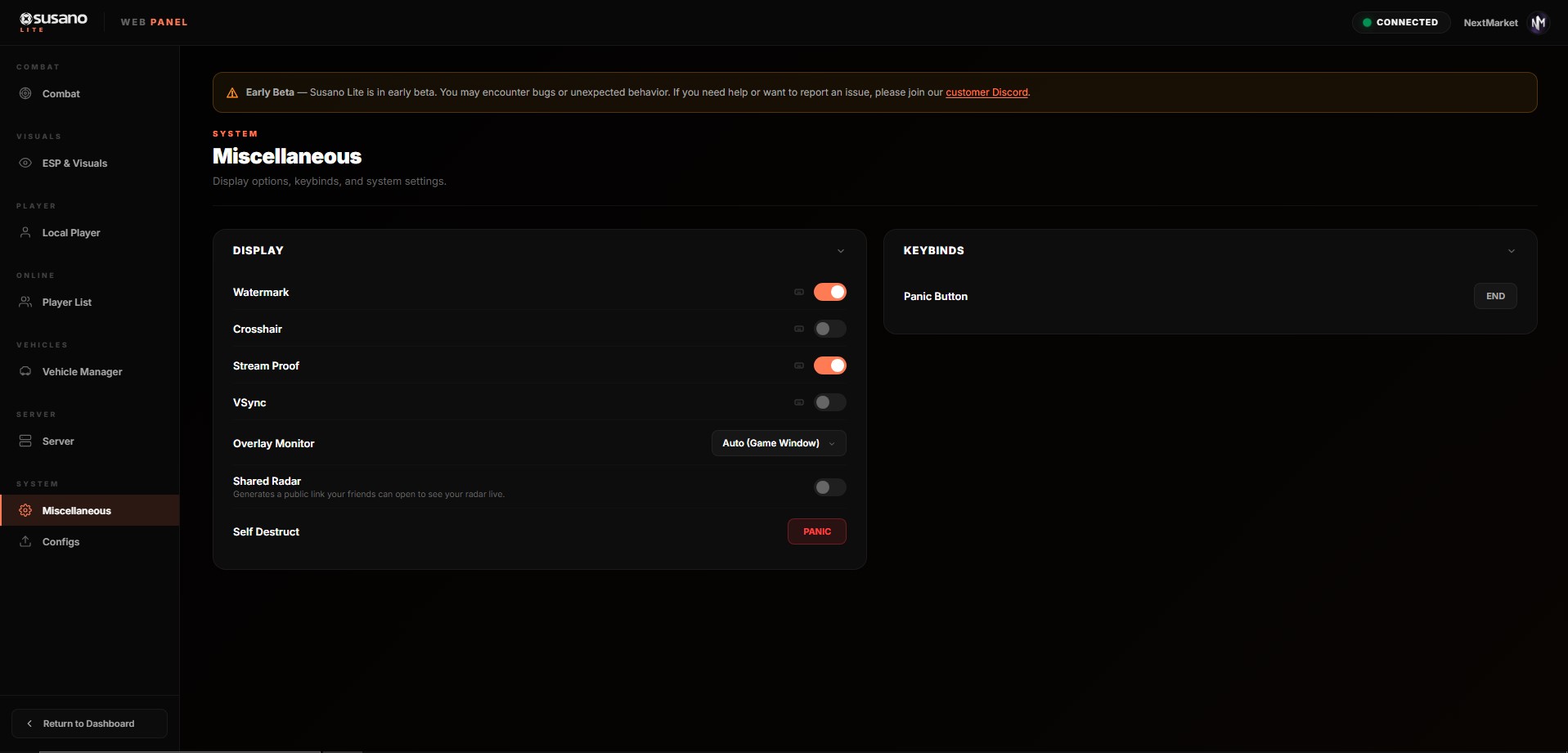Click Return to Dashboard button

pos(89,724)
